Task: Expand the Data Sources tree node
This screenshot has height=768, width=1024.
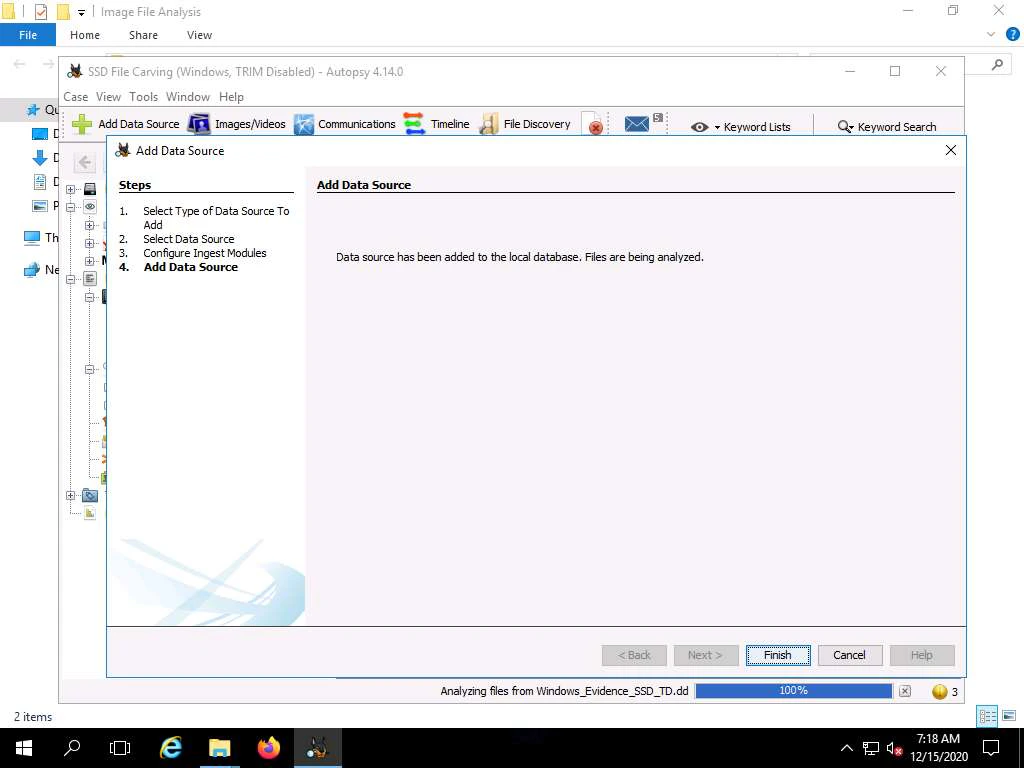Action: pos(71,189)
